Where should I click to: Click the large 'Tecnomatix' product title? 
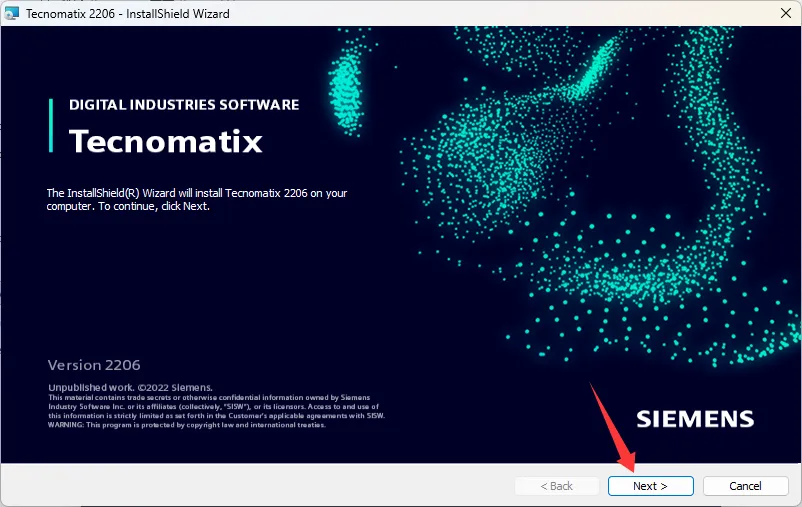166,141
